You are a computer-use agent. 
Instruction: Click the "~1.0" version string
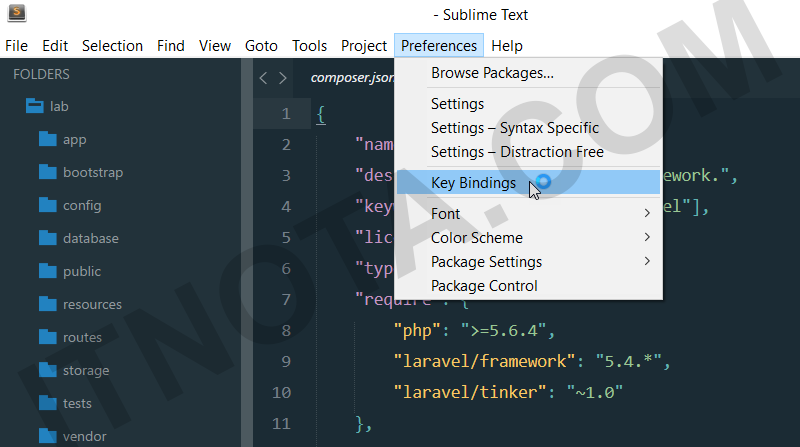tap(595, 392)
